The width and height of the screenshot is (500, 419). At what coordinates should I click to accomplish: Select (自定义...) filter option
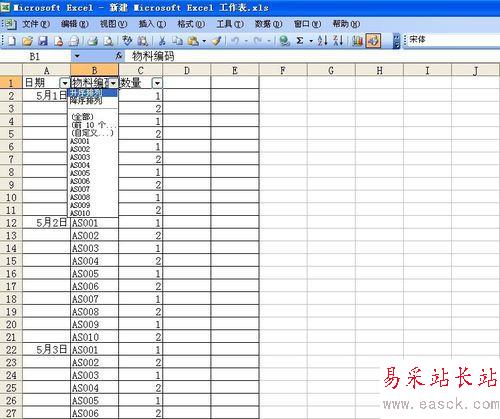pyautogui.click(x=93, y=133)
